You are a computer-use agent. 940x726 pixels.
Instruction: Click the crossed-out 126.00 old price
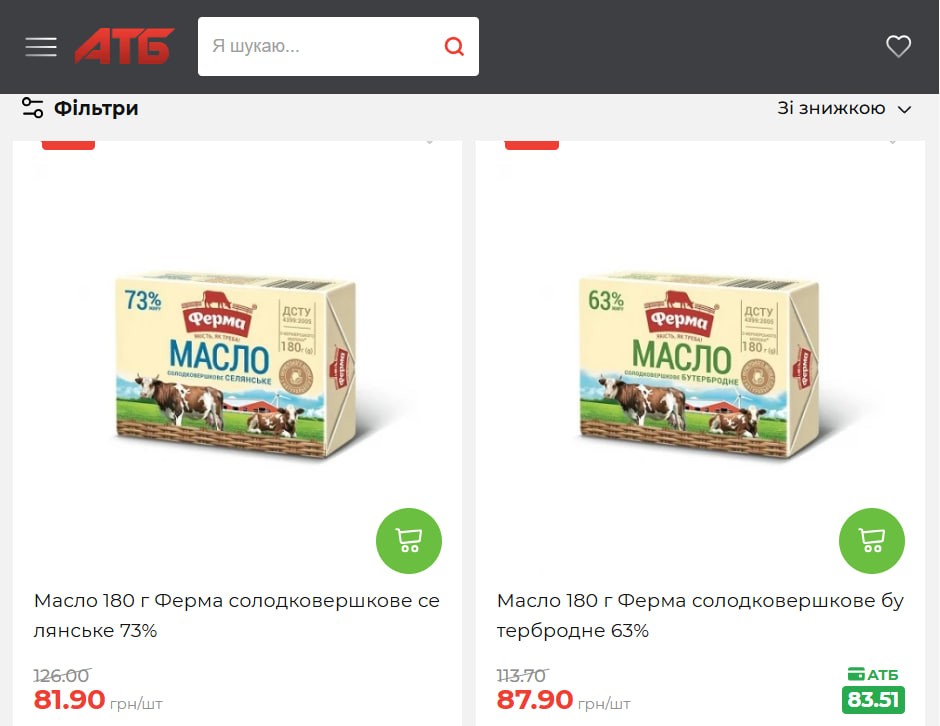point(62,676)
